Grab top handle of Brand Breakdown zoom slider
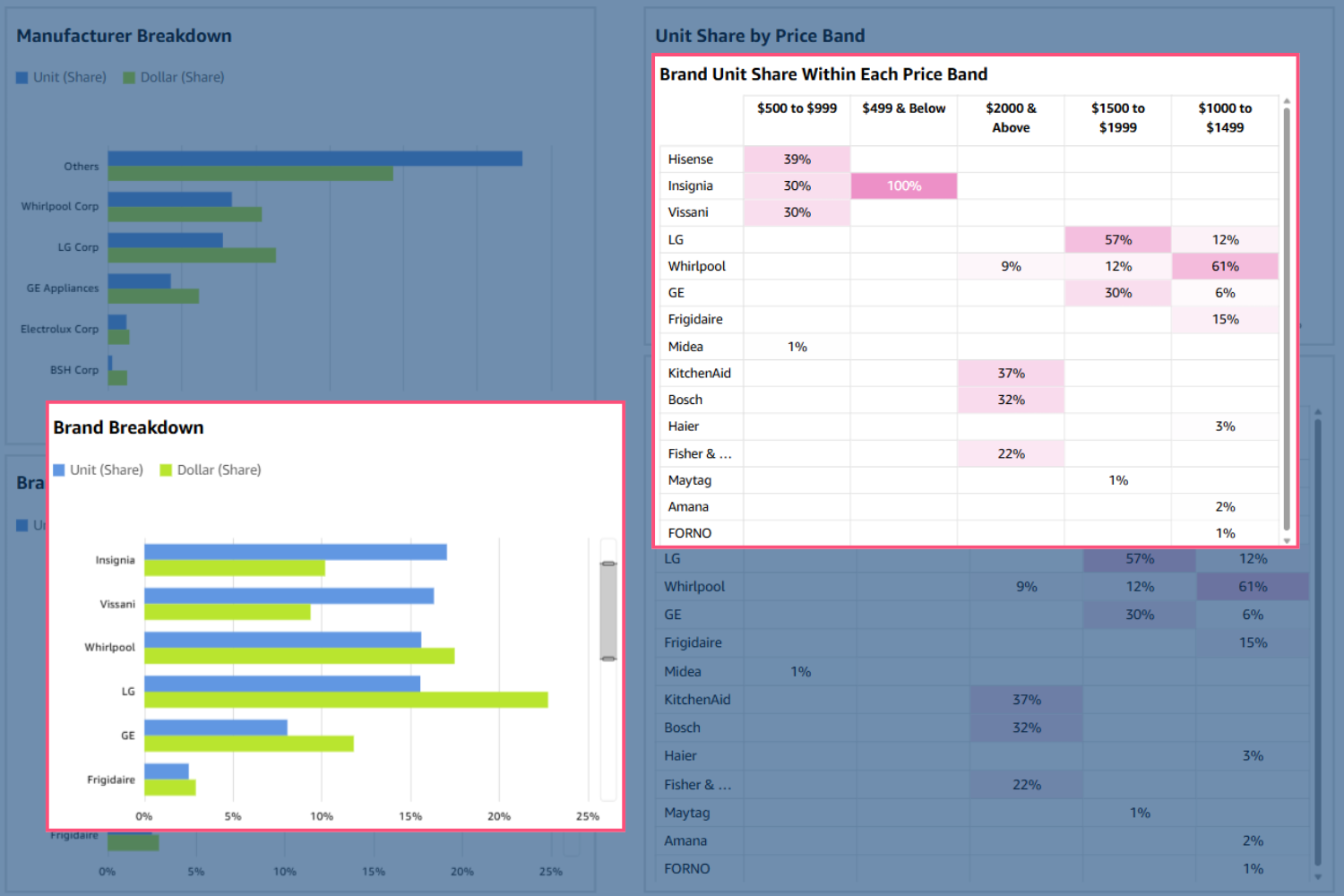 (x=608, y=564)
